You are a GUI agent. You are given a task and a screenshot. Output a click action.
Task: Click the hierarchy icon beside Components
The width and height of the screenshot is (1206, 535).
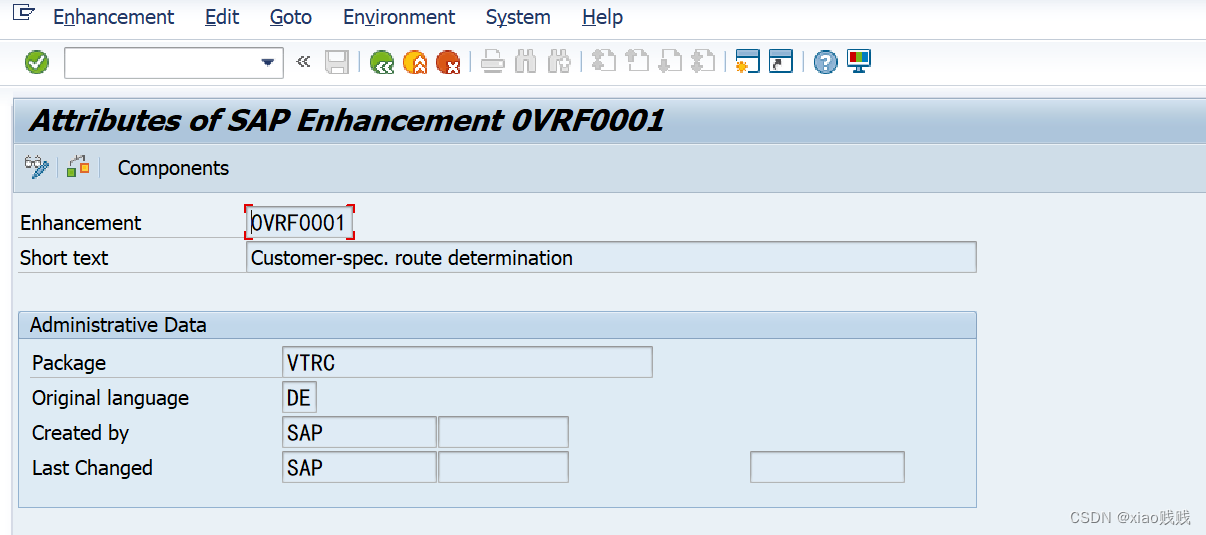(78, 167)
